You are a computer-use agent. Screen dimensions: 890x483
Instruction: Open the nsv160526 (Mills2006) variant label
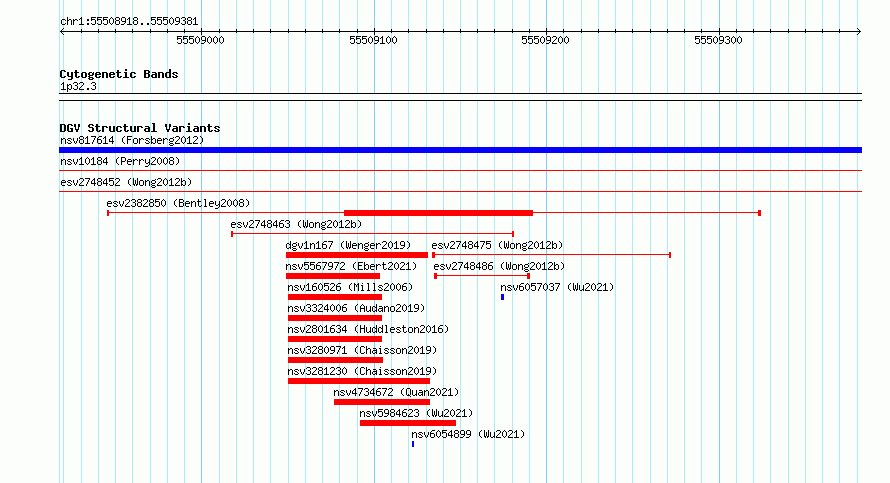pos(350,287)
